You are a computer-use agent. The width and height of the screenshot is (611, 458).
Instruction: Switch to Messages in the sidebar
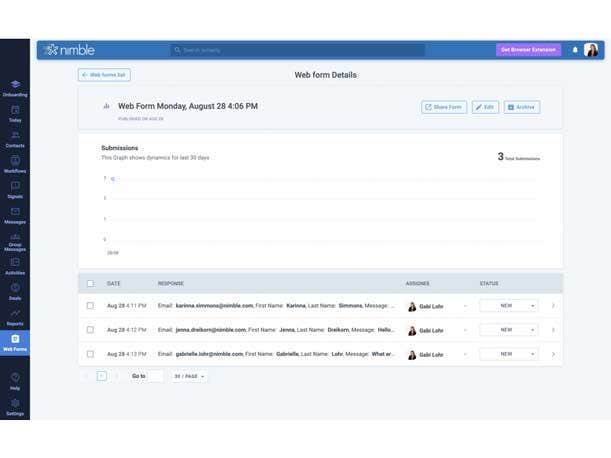pos(15,212)
